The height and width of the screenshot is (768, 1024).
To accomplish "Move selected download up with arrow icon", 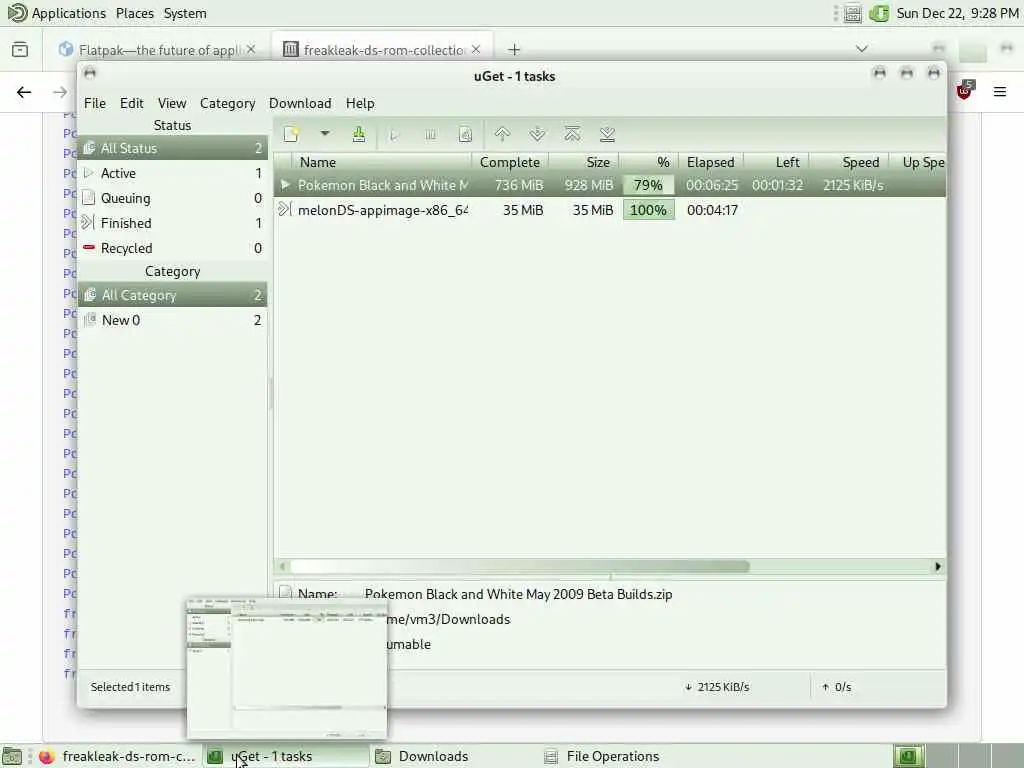I will [x=502, y=135].
